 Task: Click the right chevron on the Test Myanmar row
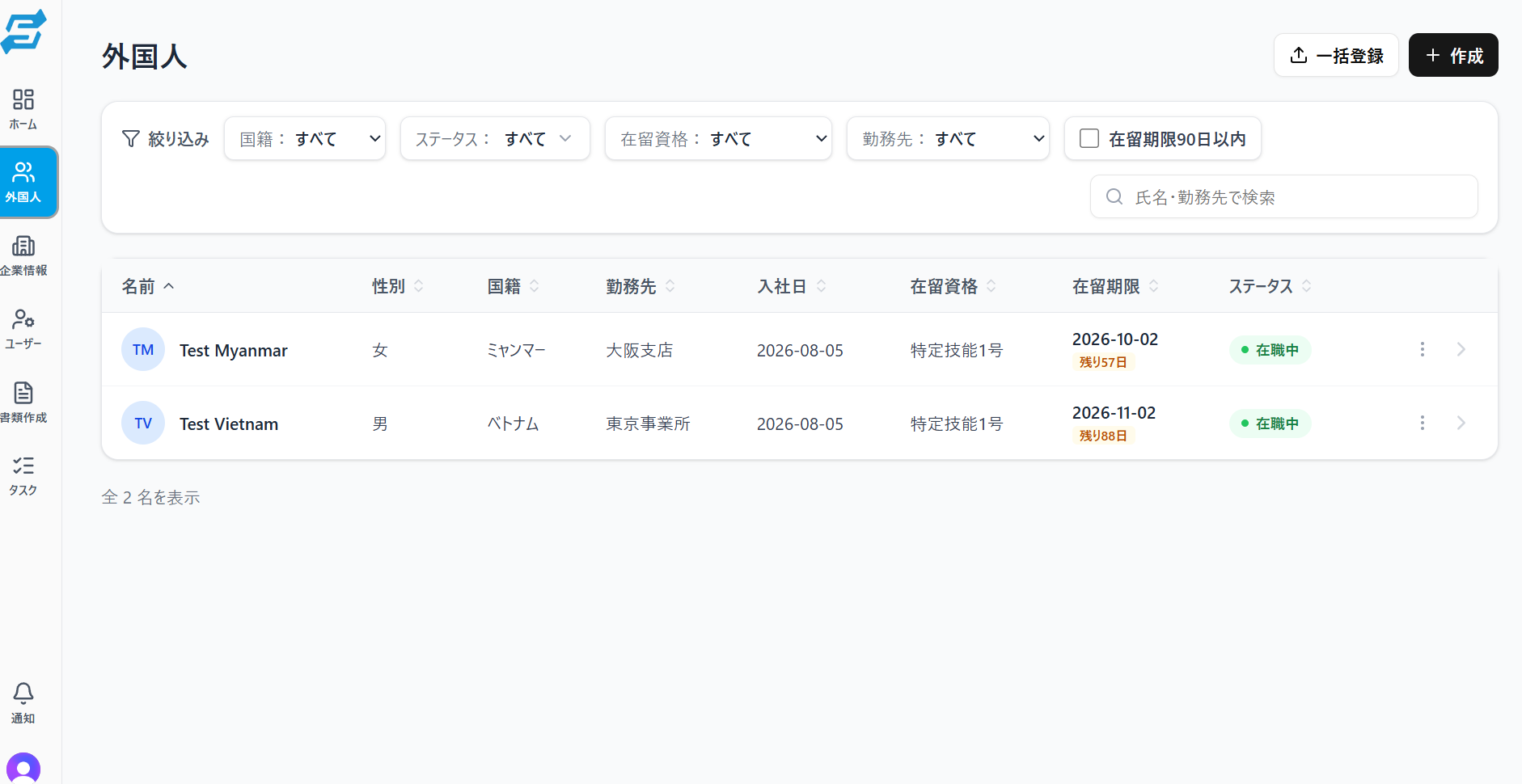(1461, 349)
